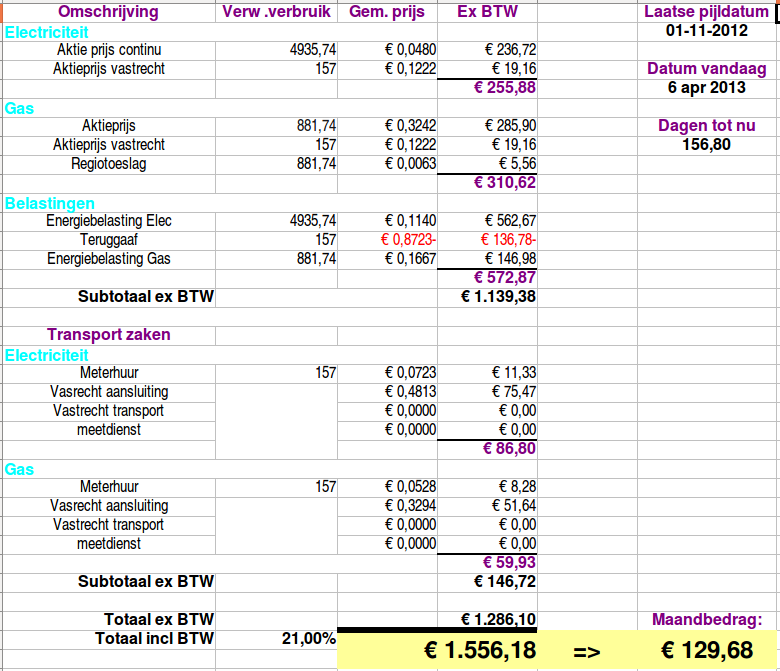Select the '€ 51,64' amount cell

pyautogui.click(x=487, y=506)
